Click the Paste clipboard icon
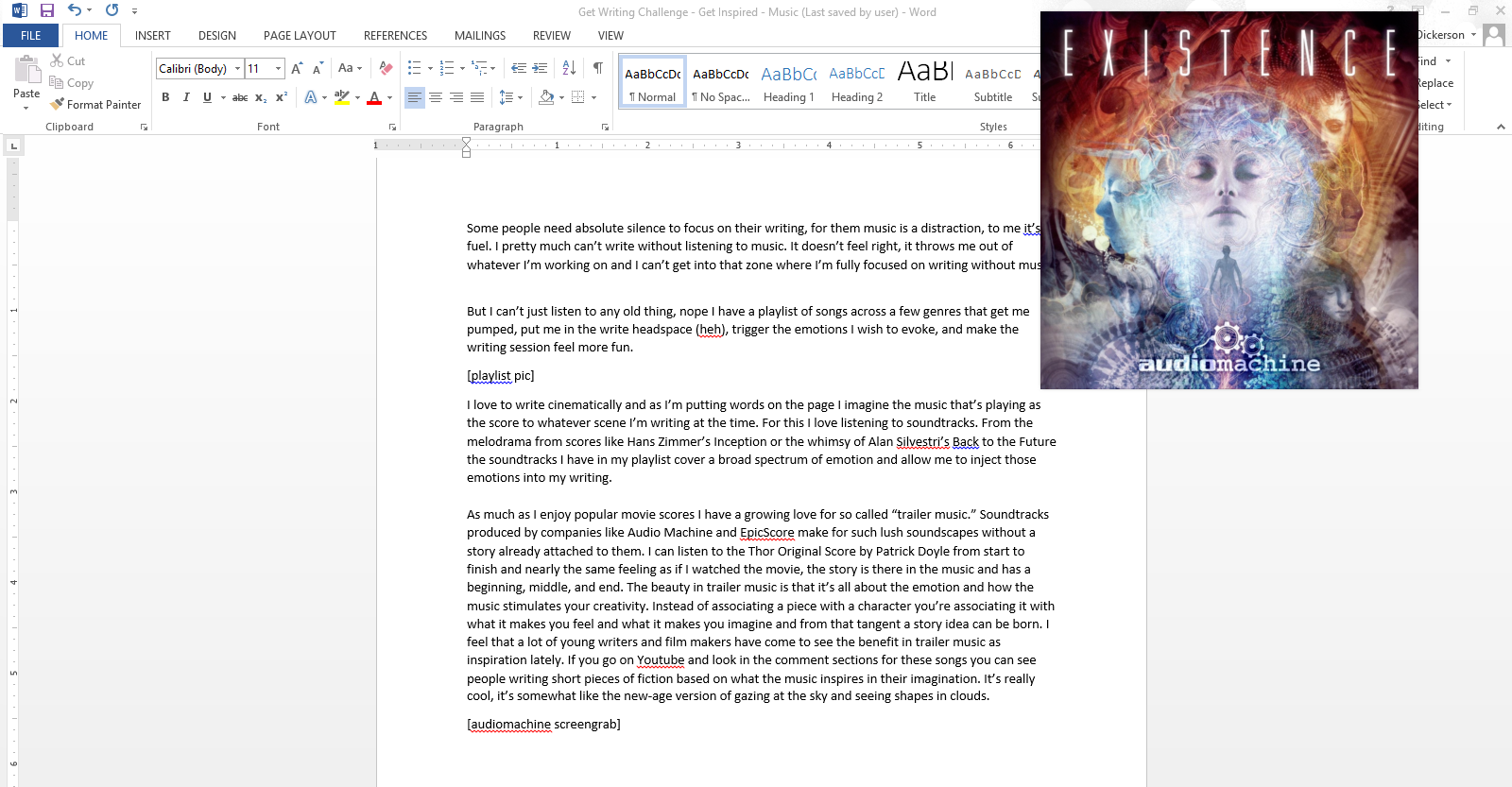Screen dimensions: 1512x787 coord(26,69)
